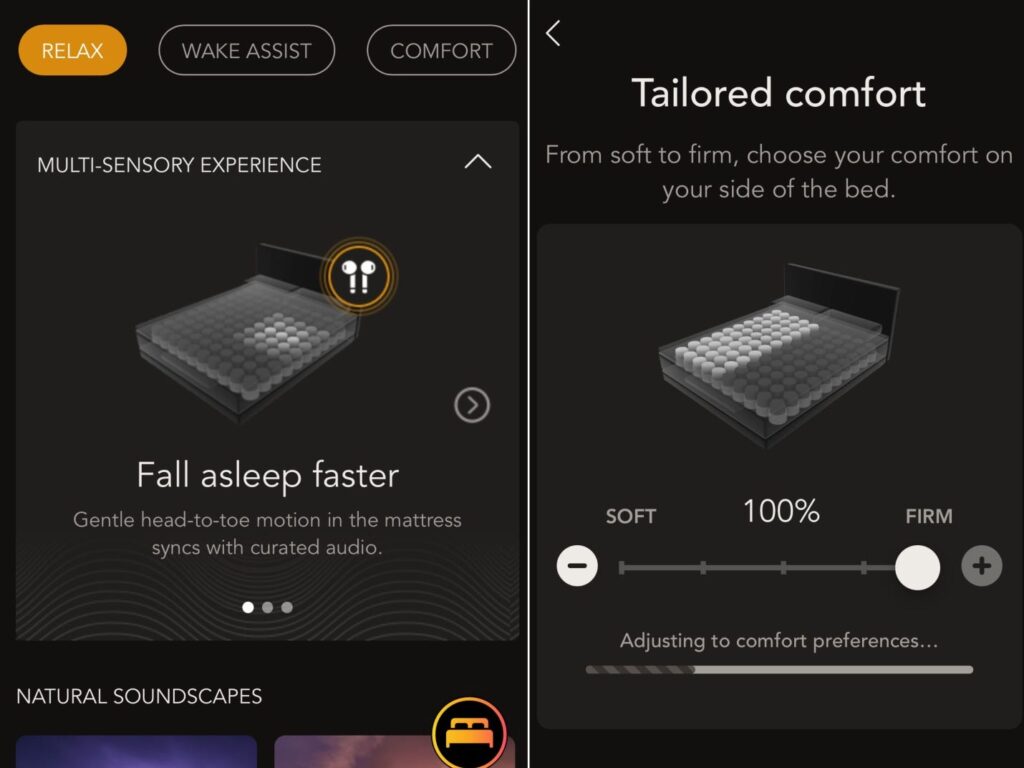
Task: Switch to the WAKE ASSIST tab
Action: click(247, 50)
